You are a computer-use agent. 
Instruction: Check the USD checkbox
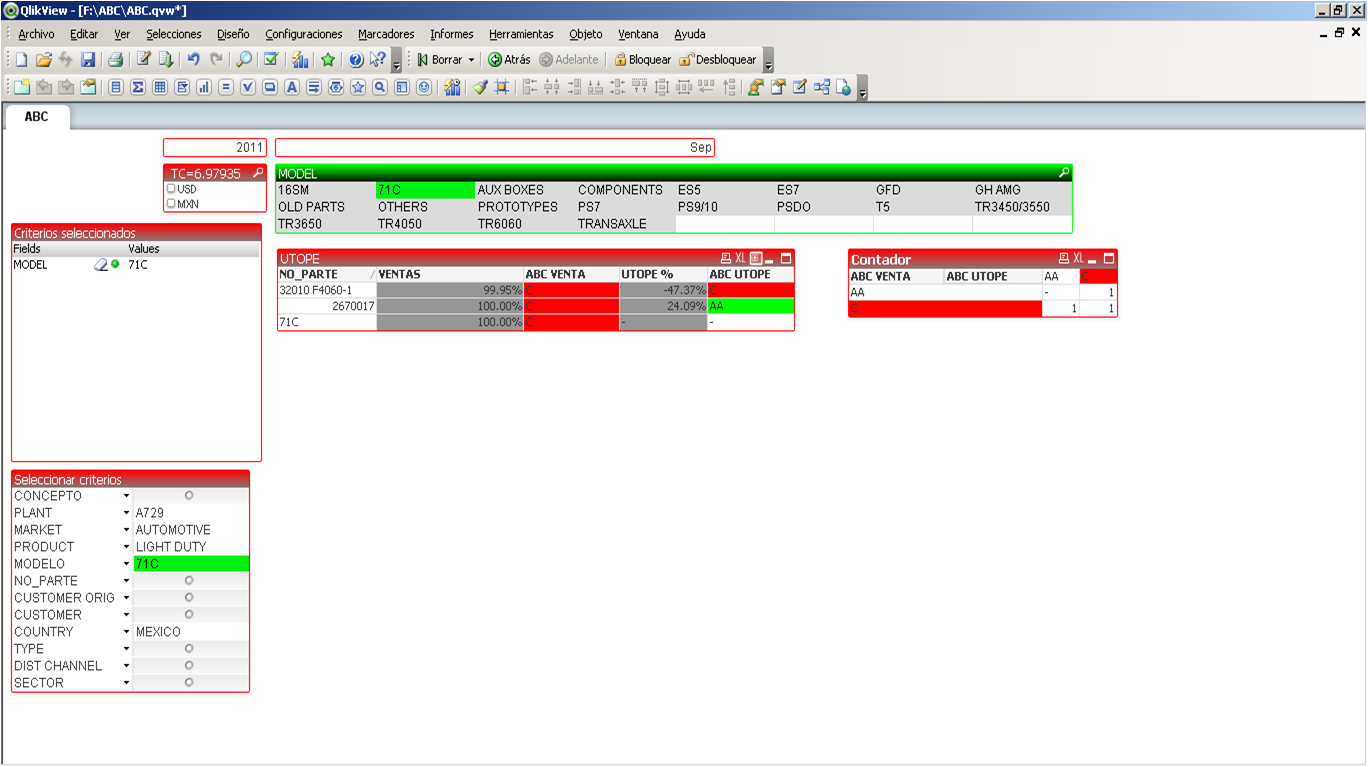171,189
